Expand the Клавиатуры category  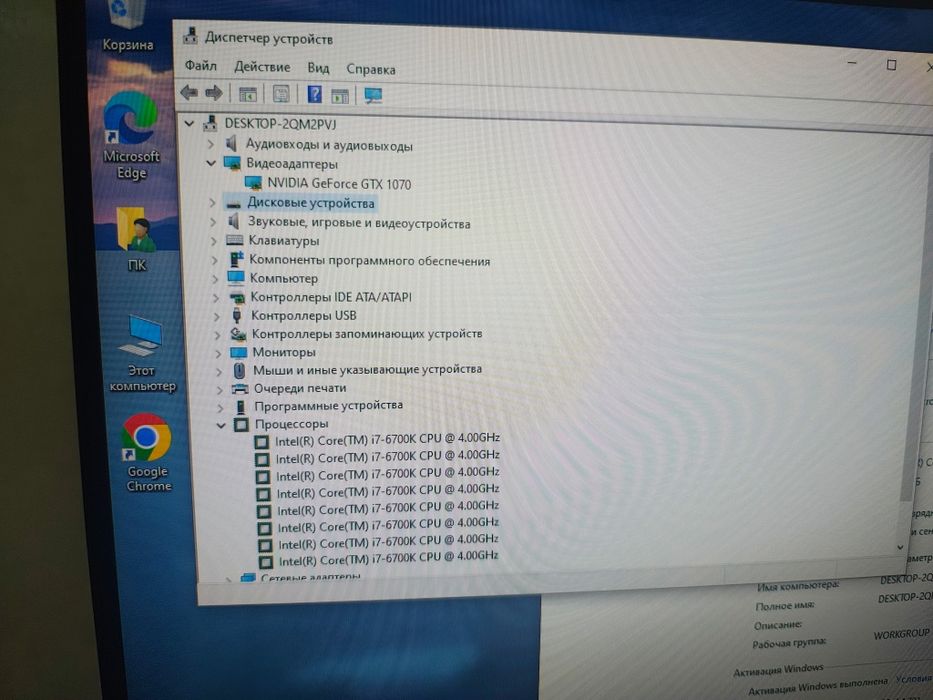[x=214, y=240]
